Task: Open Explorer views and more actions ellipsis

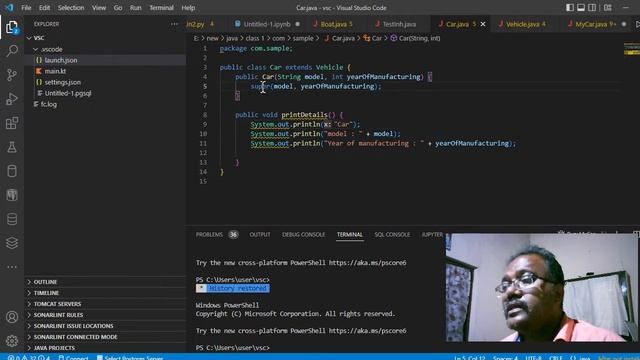Action: [x=174, y=24]
